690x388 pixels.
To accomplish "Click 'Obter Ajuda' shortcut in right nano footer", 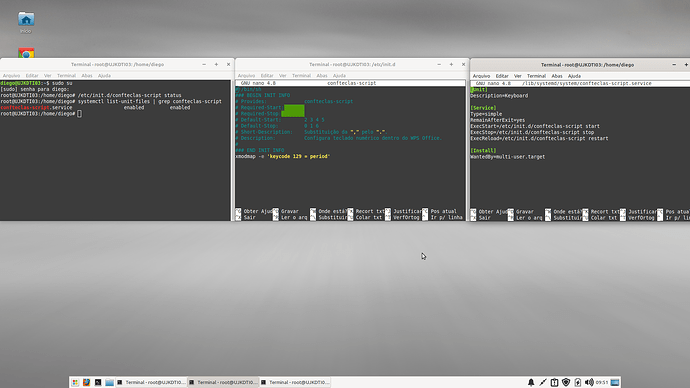I will 488,212.
